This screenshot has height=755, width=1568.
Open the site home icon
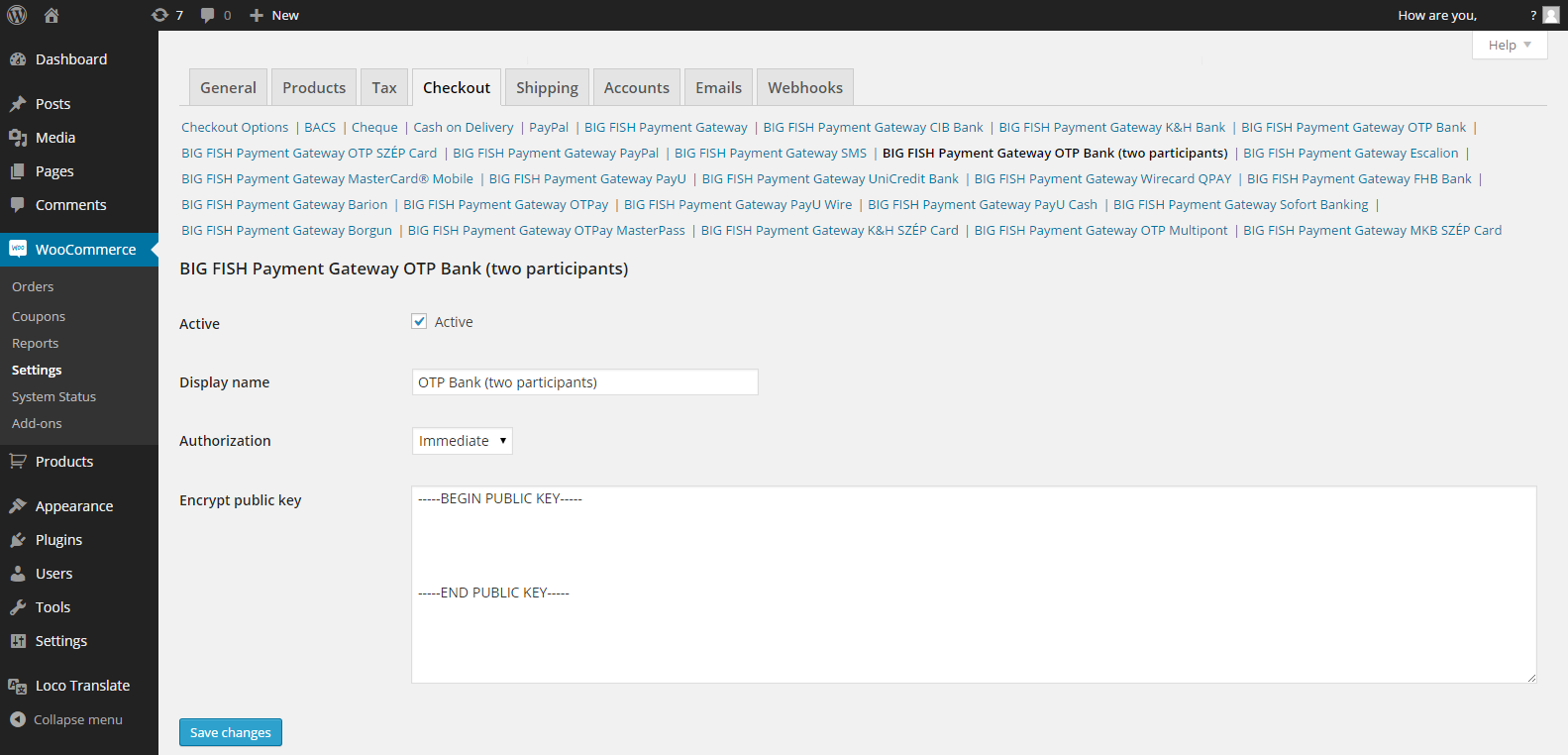[x=52, y=15]
